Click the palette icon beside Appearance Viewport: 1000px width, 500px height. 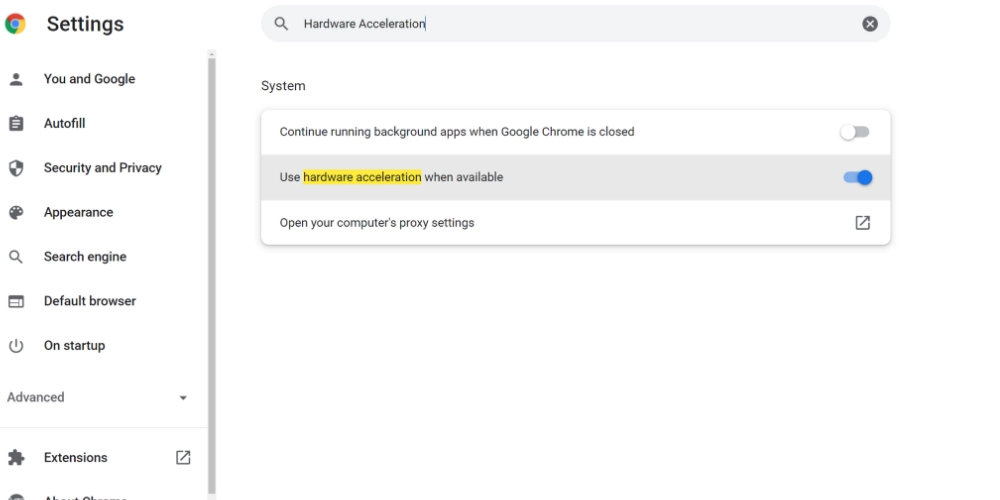(x=16, y=212)
